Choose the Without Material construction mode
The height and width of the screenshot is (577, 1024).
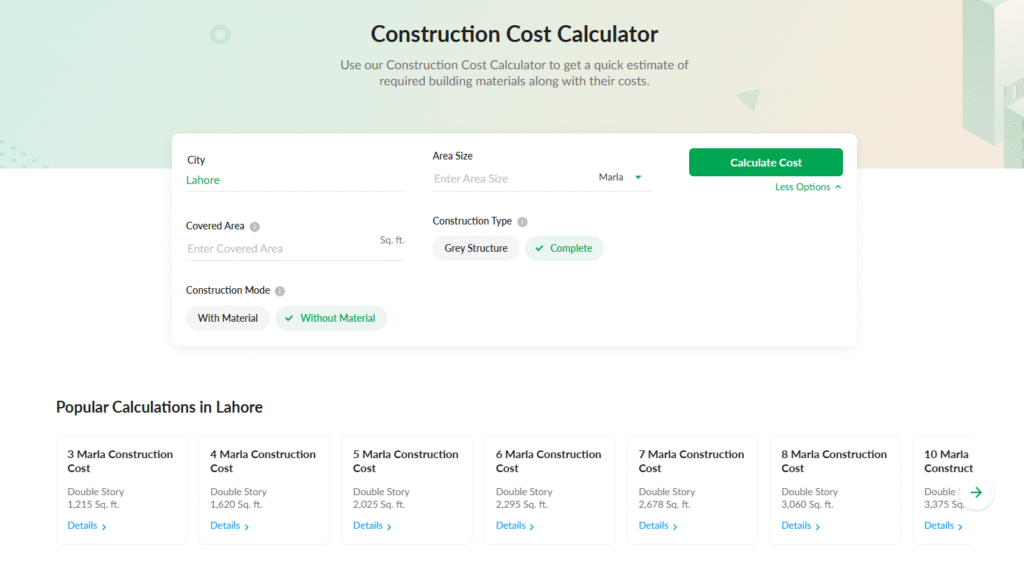(x=330, y=318)
